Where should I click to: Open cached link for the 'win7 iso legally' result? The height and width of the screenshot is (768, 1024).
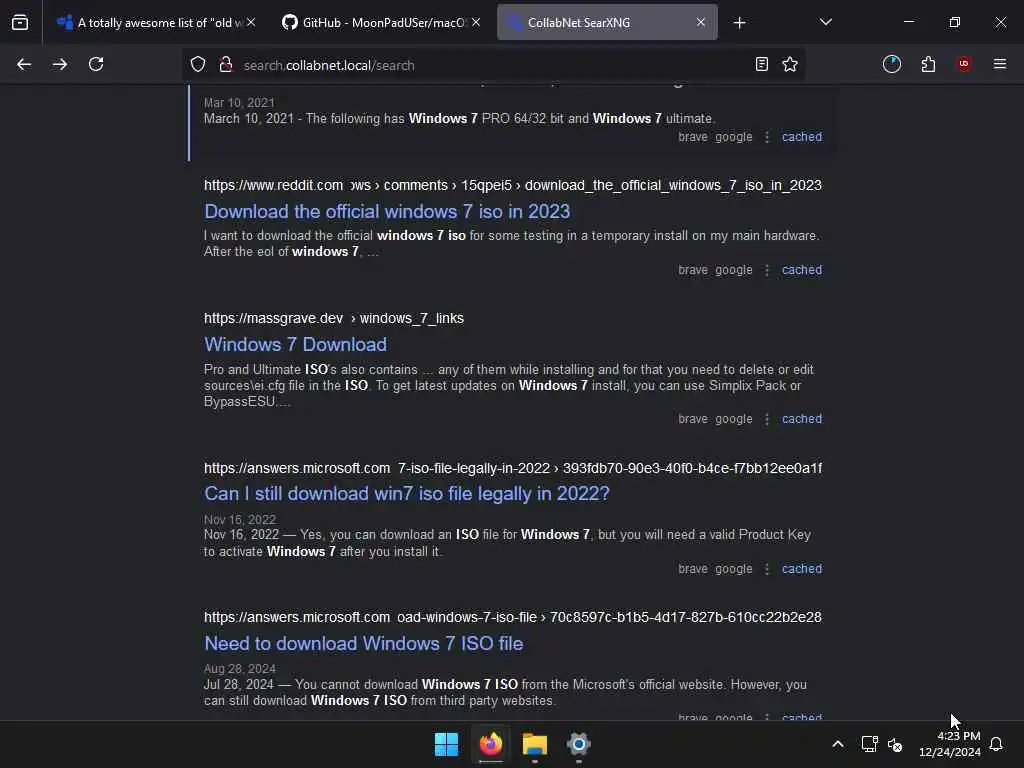click(x=802, y=569)
